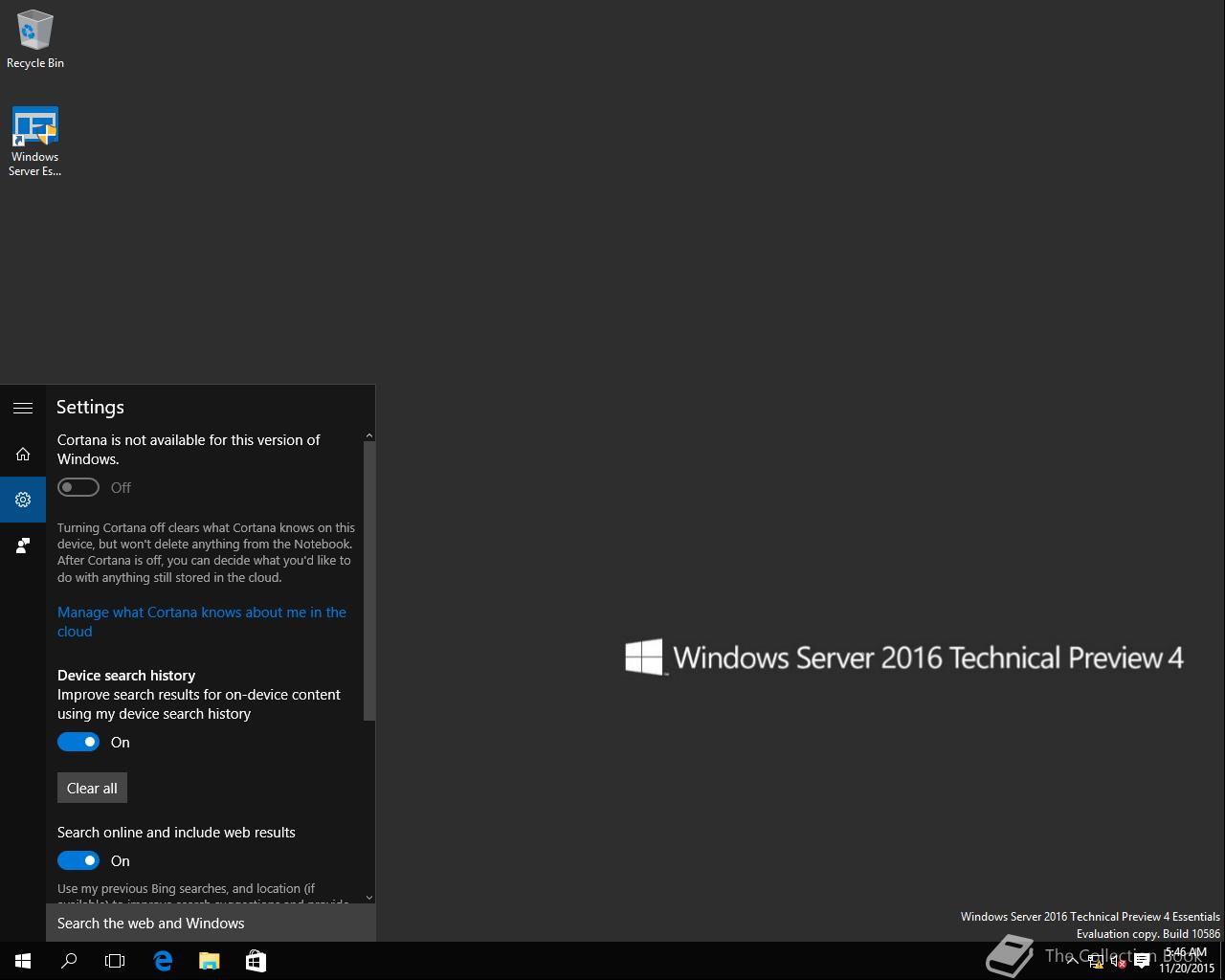The width and height of the screenshot is (1225, 980).
Task: Click the taskbar search magnifier
Action: pos(69,961)
